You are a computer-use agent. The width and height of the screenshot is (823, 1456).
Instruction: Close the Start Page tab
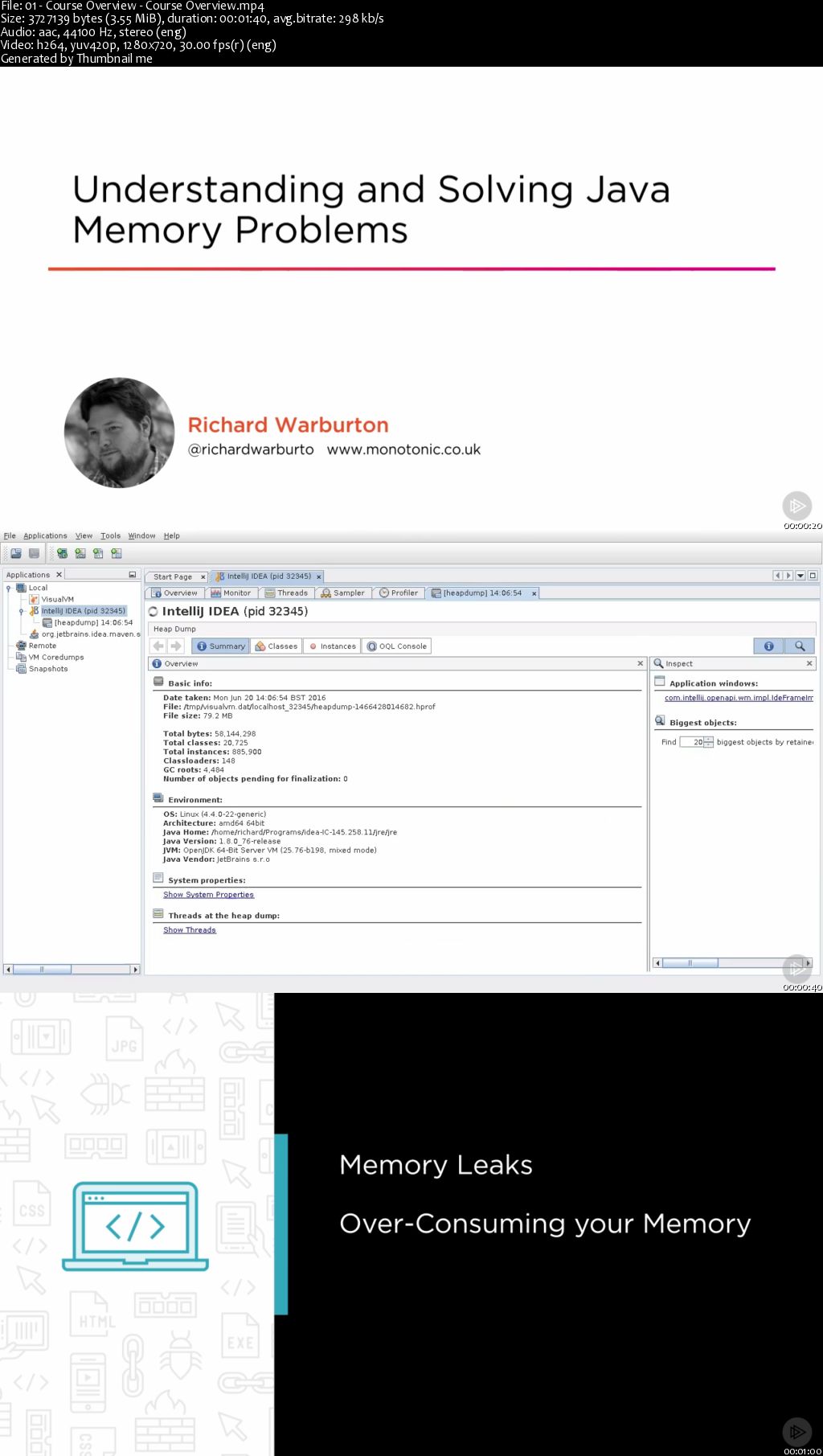(x=203, y=576)
